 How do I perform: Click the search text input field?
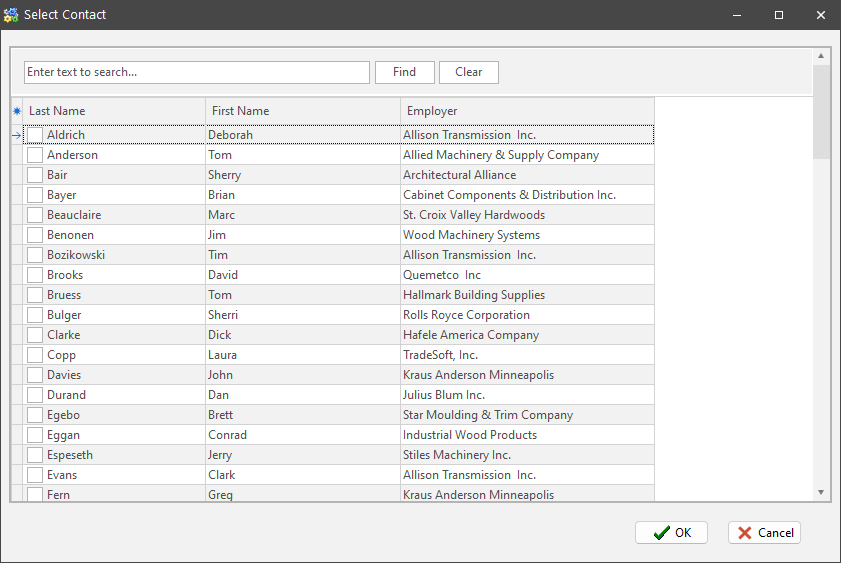196,72
